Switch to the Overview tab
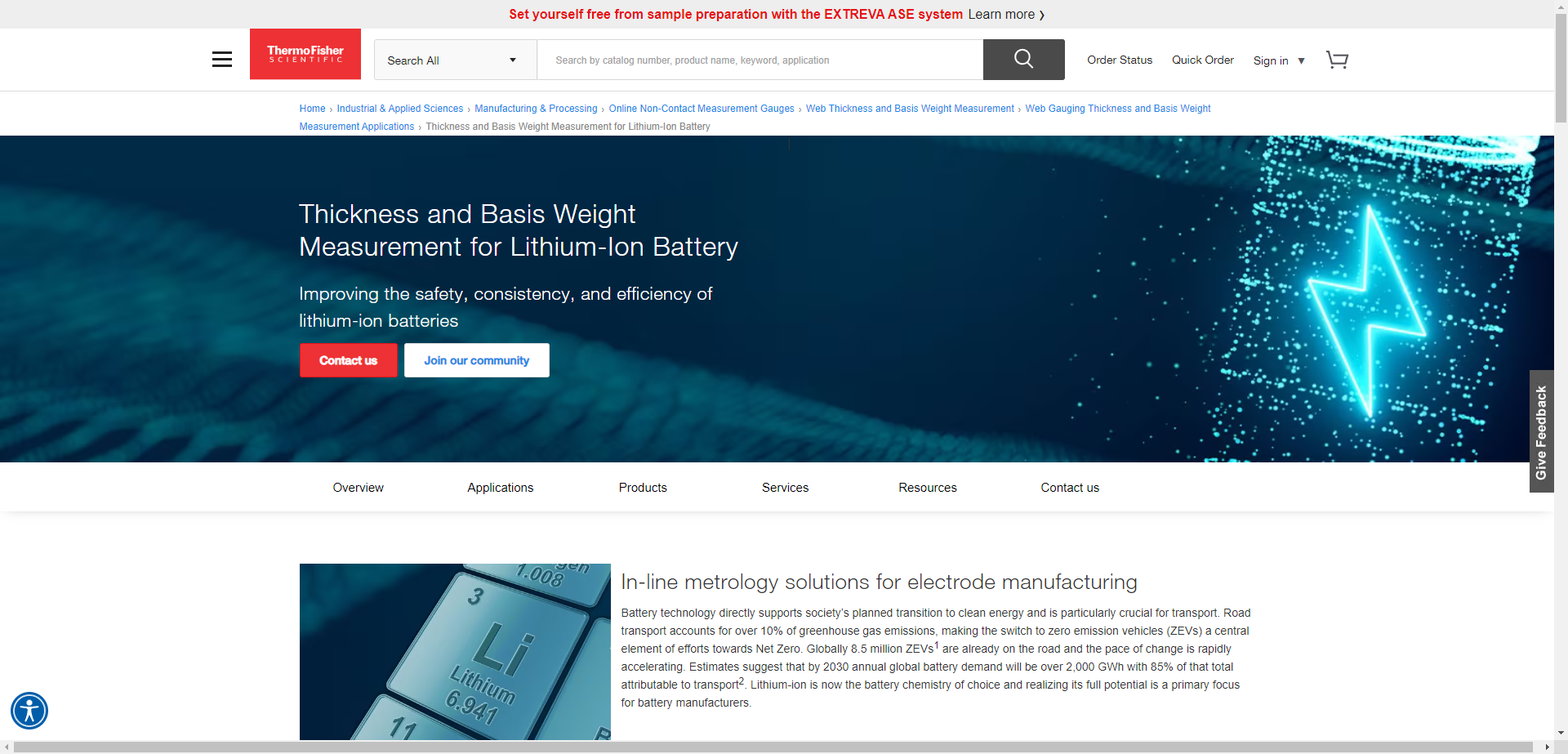 [x=358, y=488]
